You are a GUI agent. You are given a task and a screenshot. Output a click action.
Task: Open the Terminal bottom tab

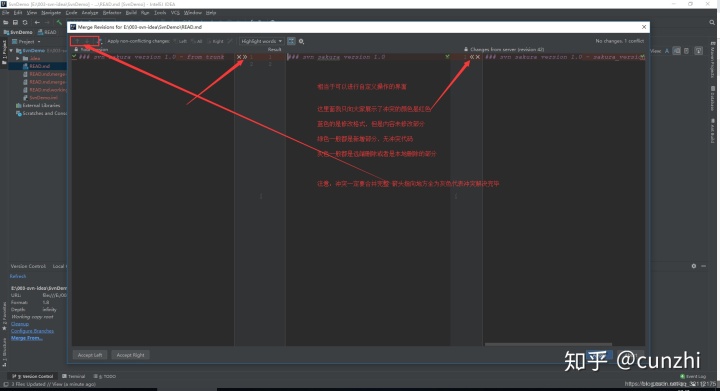click(x=73, y=376)
